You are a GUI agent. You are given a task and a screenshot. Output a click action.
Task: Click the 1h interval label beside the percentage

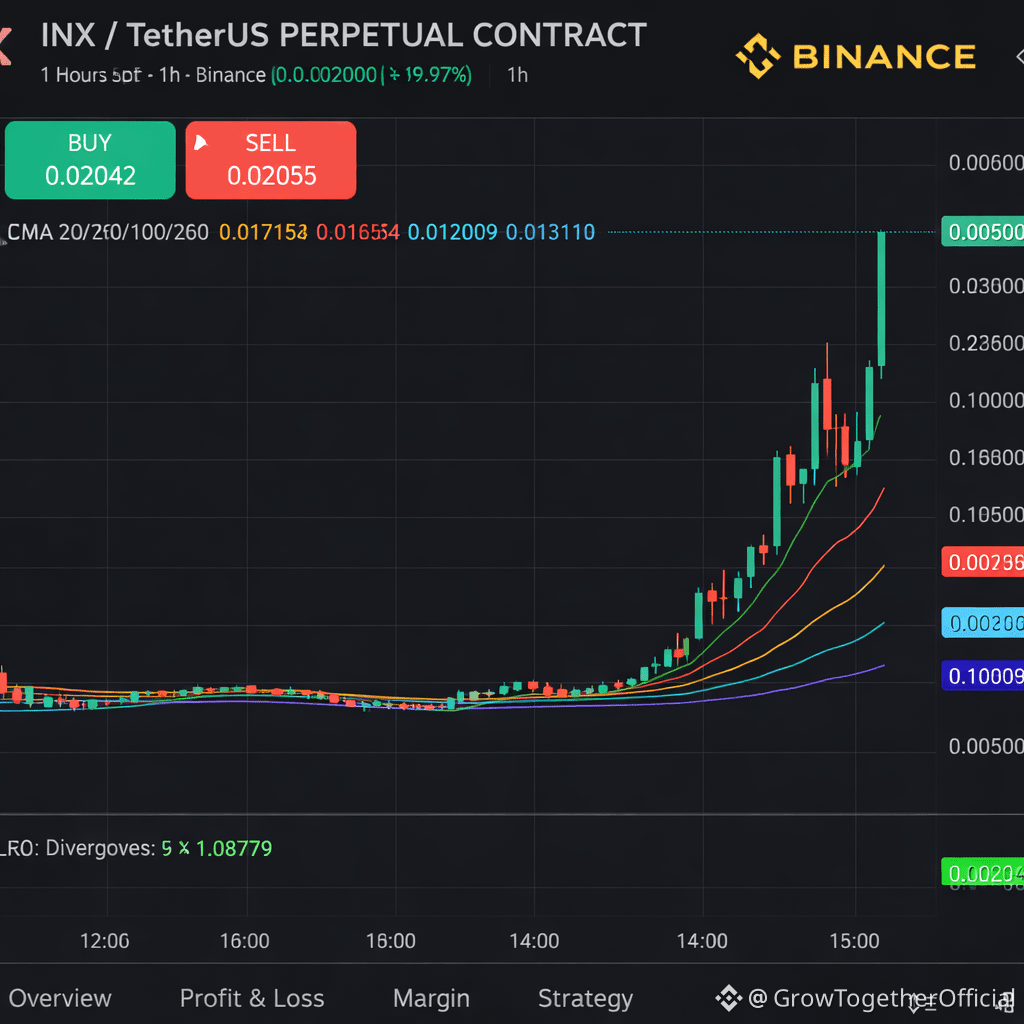(x=517, y=75)
